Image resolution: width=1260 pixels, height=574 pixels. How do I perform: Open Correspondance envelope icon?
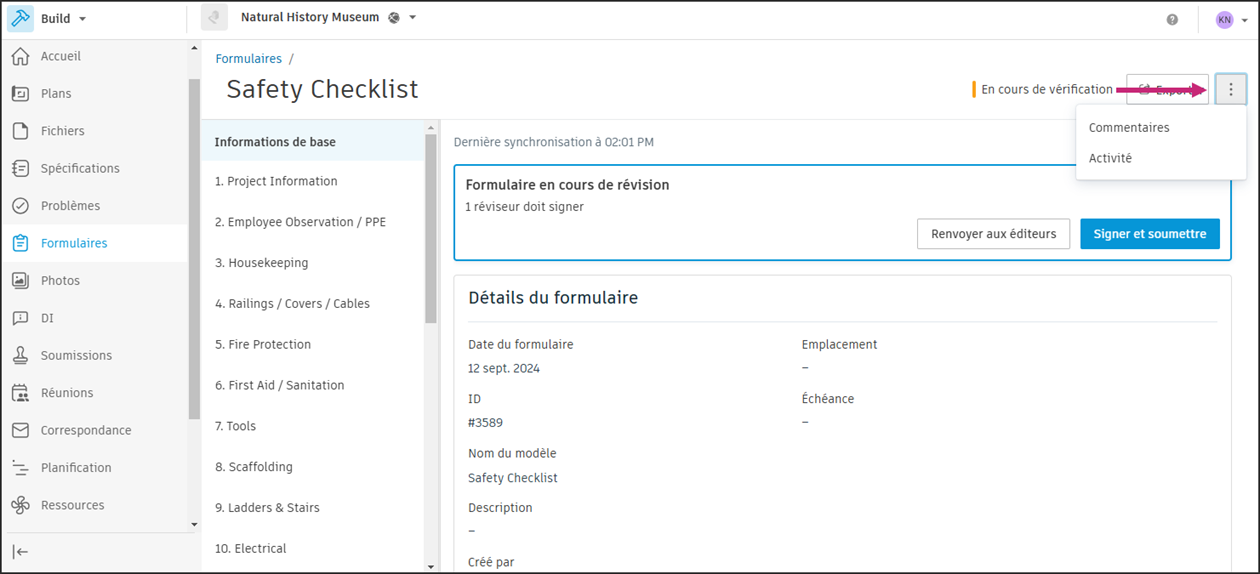coord(20,430)
